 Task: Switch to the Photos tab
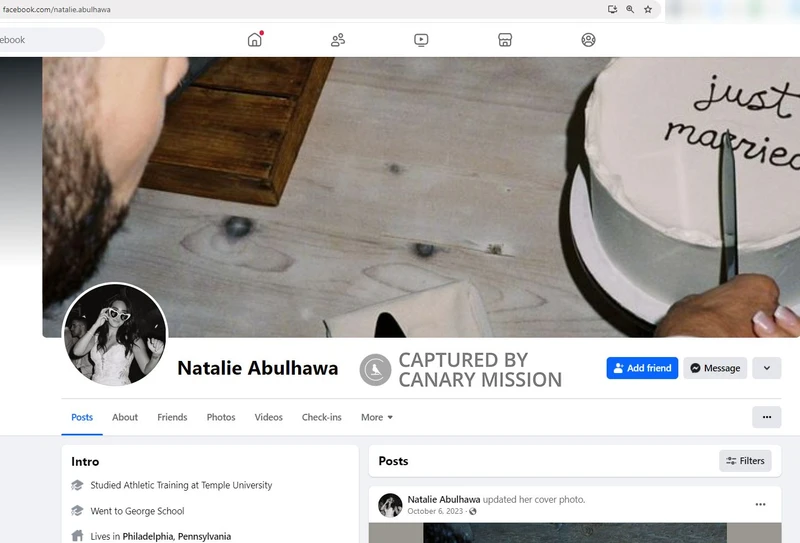[x=221, y=417]
